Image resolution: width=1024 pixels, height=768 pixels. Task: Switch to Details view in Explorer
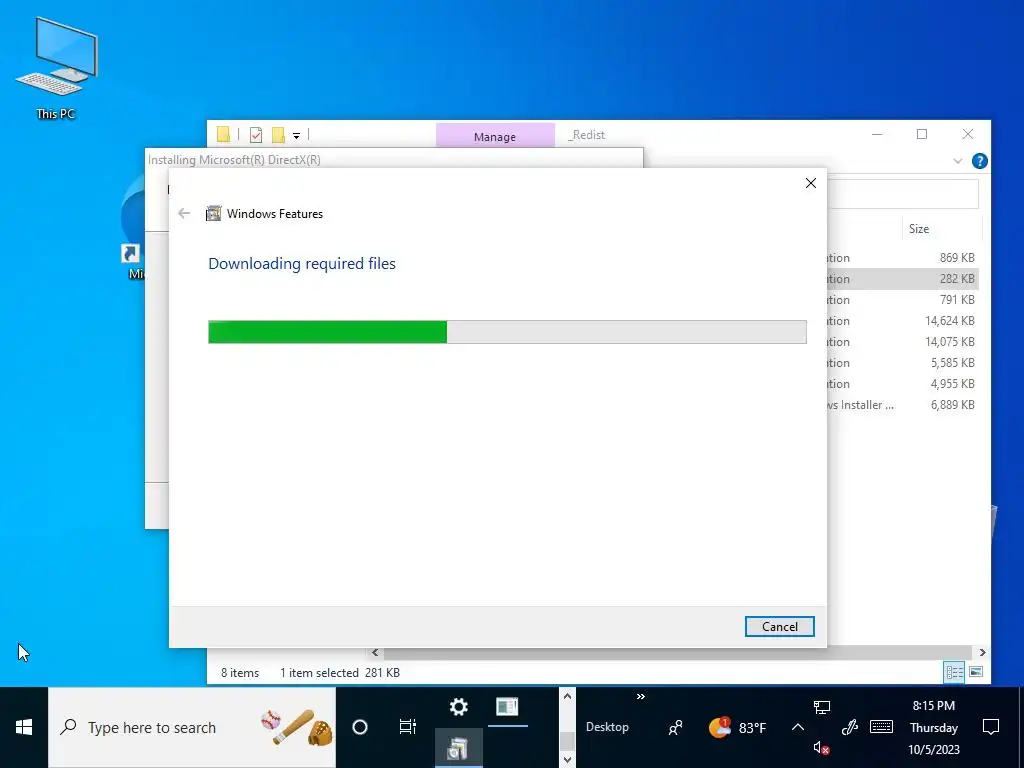coord(954,672)
